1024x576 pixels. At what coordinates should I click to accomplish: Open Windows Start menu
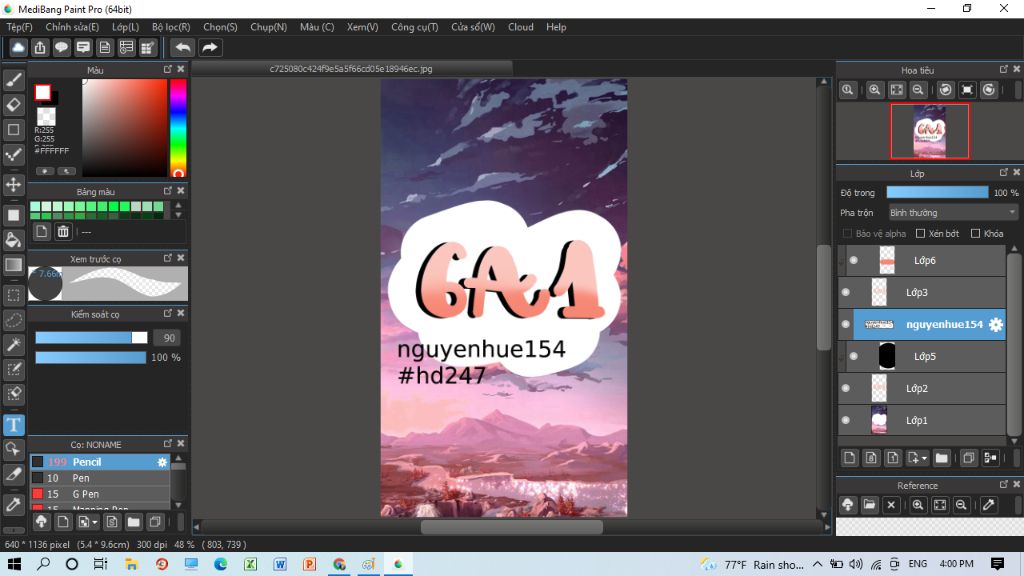pos(14,564)
